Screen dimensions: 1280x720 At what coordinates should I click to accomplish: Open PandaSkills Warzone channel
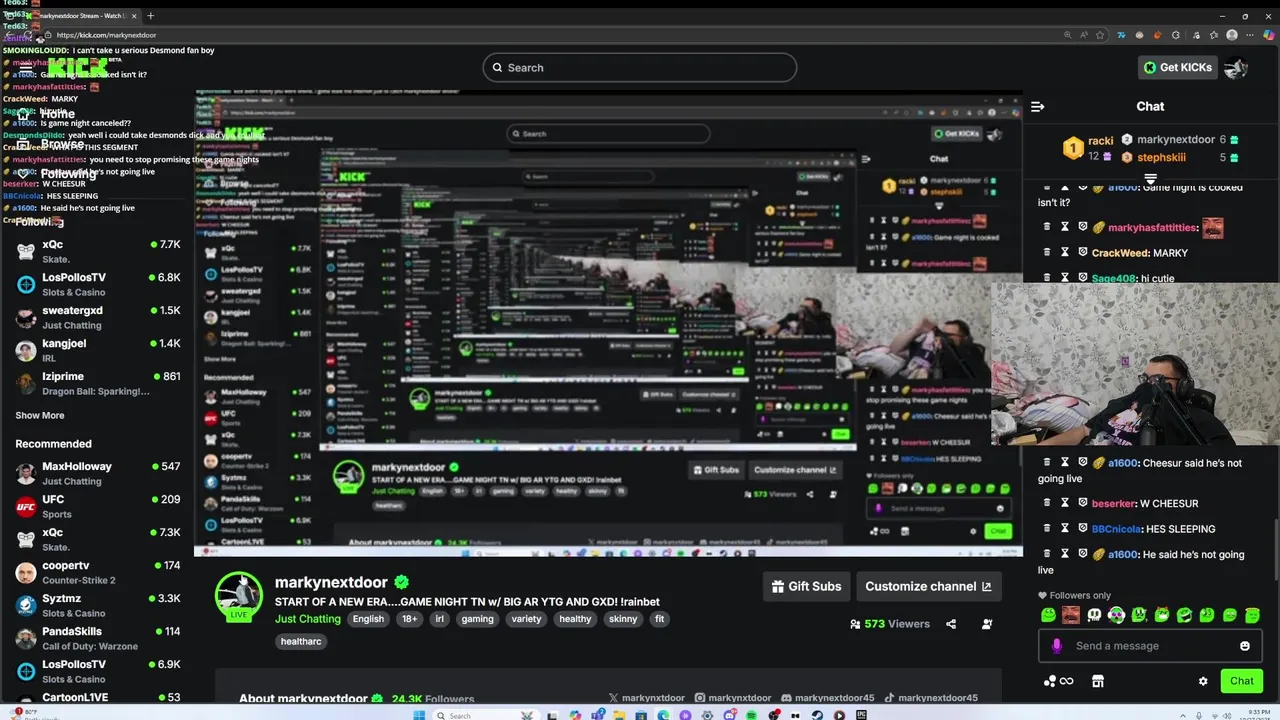coord(97,638)
